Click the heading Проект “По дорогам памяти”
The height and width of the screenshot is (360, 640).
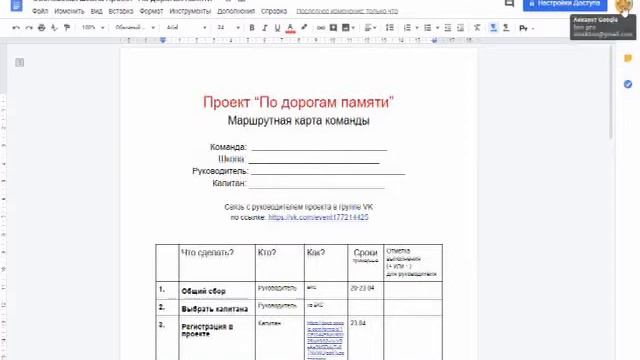[298, 102]
